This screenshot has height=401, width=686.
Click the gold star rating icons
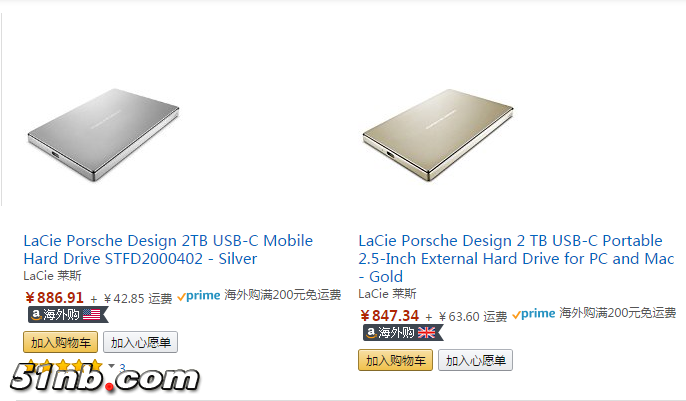tap(64, 365)
